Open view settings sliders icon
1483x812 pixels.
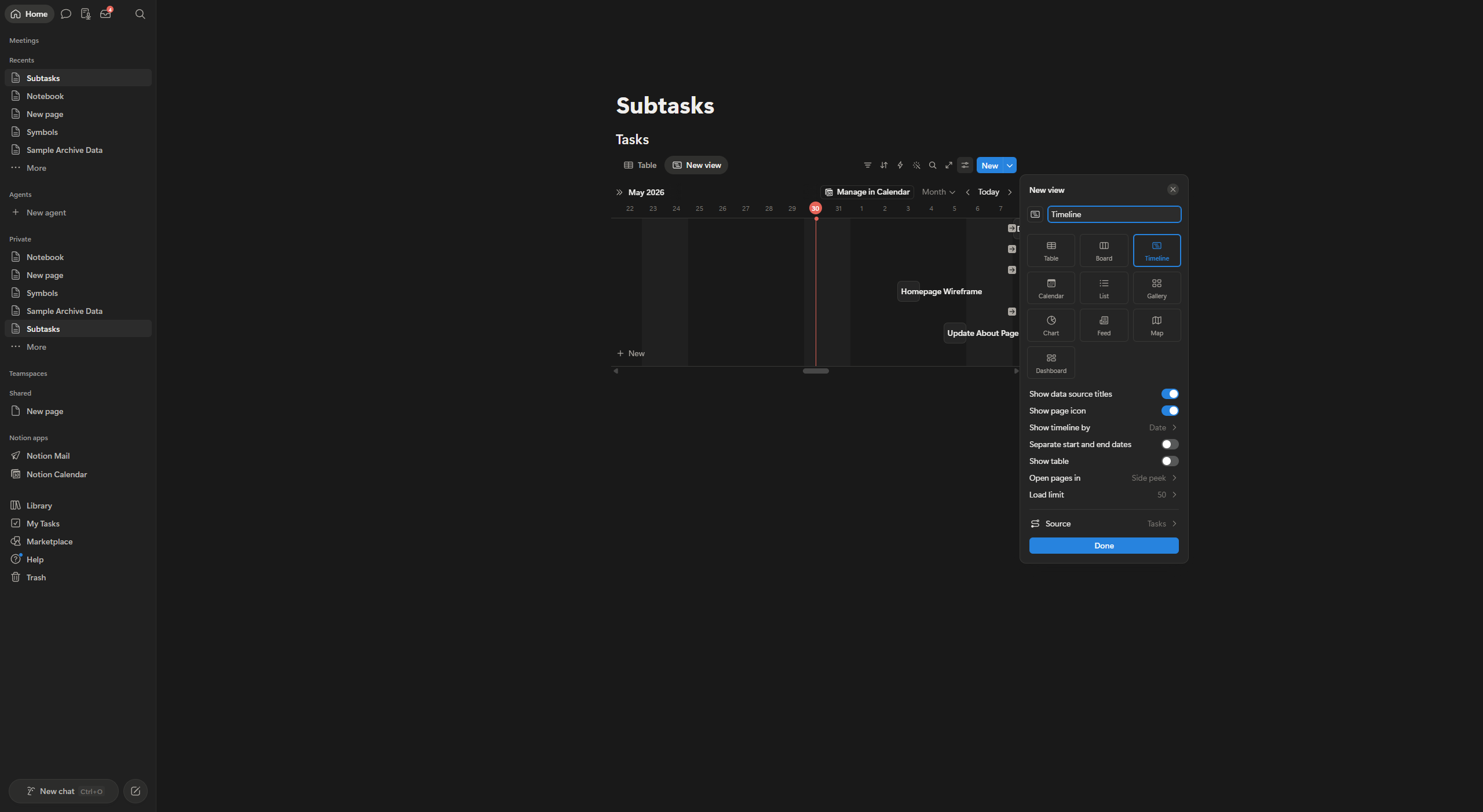click(965, 165)
